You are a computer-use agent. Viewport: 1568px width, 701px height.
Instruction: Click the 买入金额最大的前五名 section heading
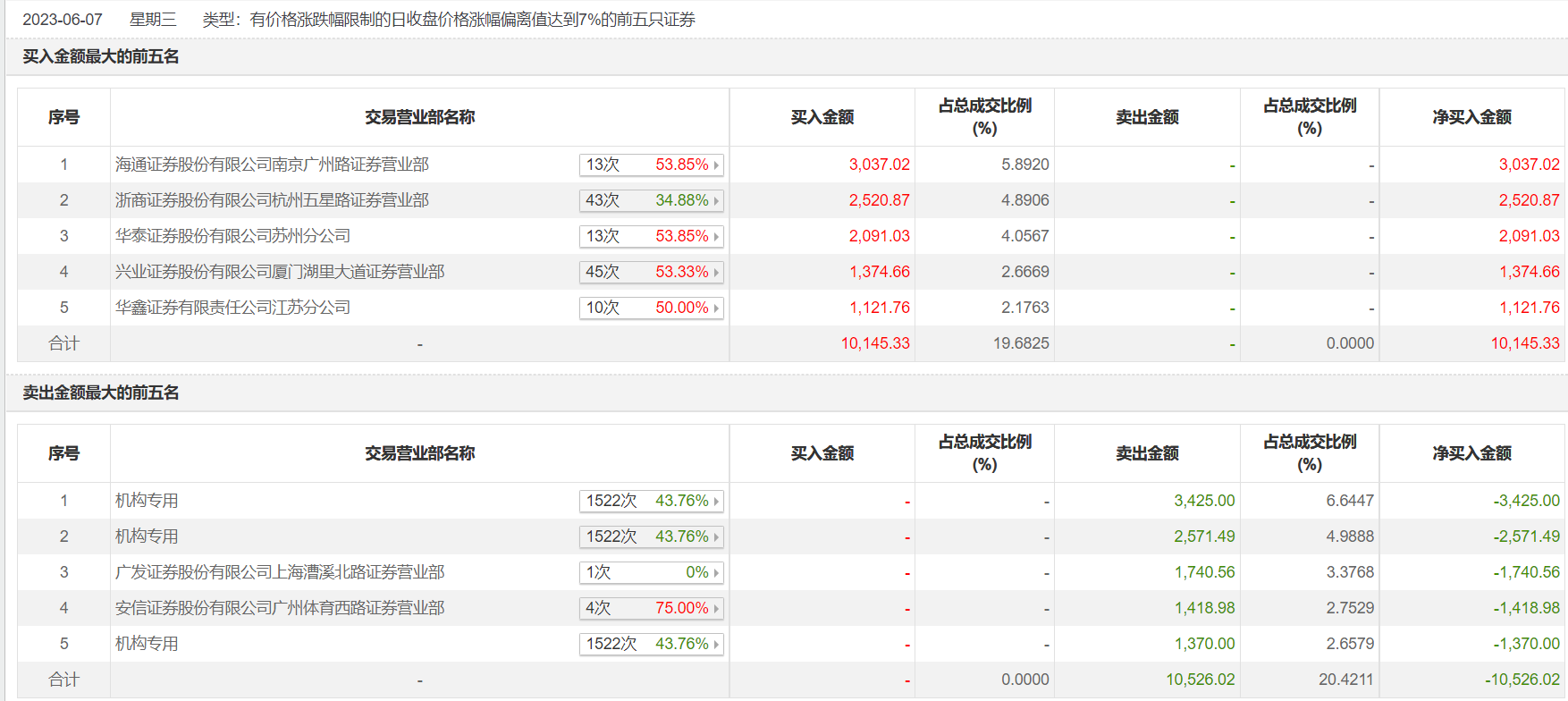(101, 56)
